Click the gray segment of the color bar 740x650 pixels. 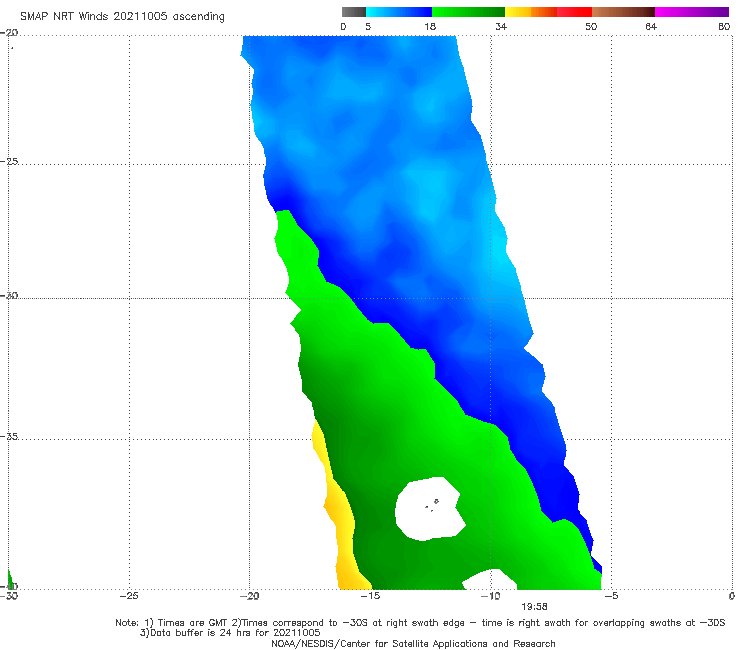tap(354, 12)
